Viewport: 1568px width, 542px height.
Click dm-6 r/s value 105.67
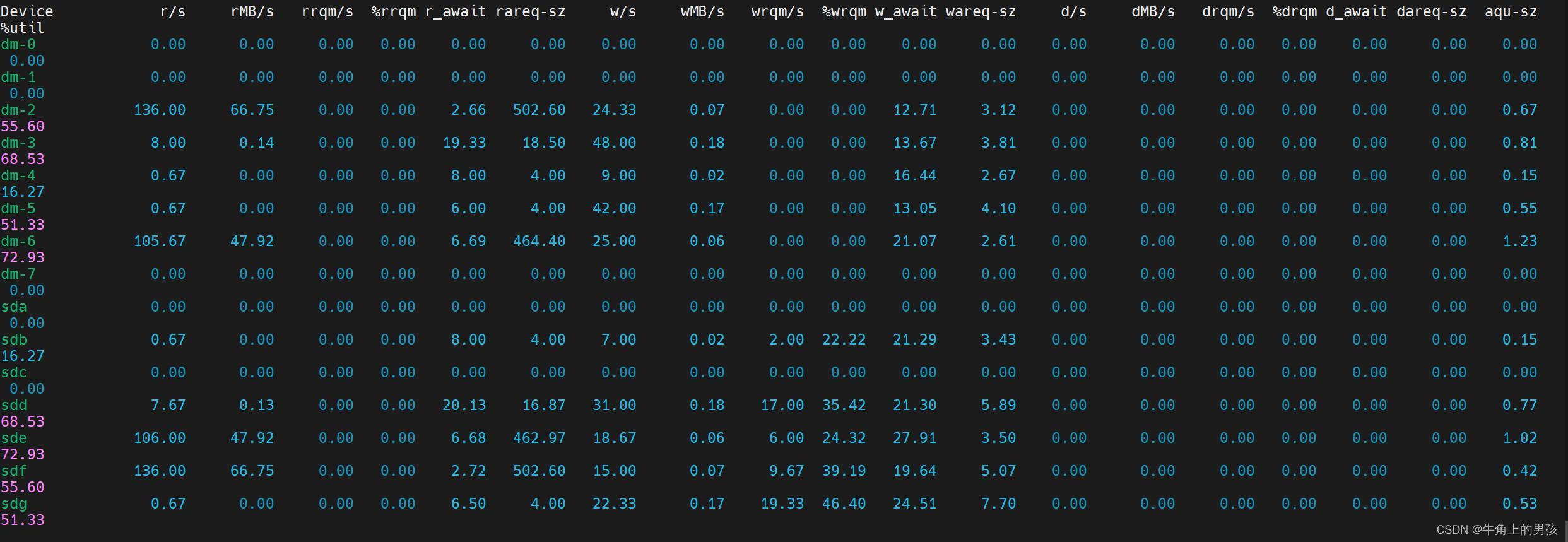[x=160, y=241]
